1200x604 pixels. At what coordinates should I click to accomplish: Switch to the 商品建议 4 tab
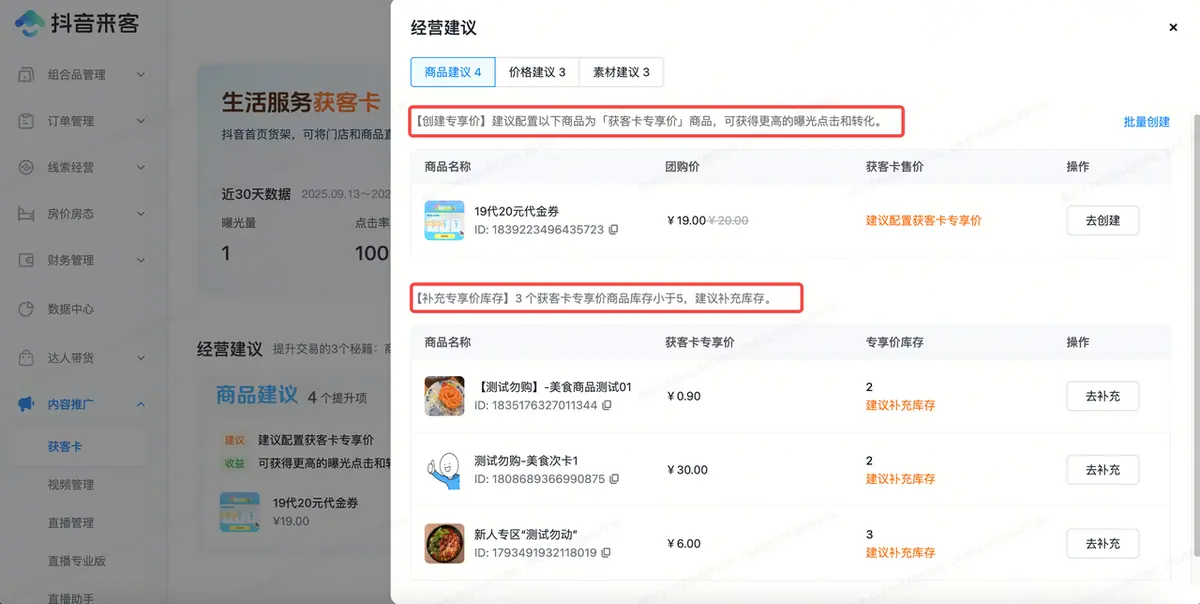[453, 72]
